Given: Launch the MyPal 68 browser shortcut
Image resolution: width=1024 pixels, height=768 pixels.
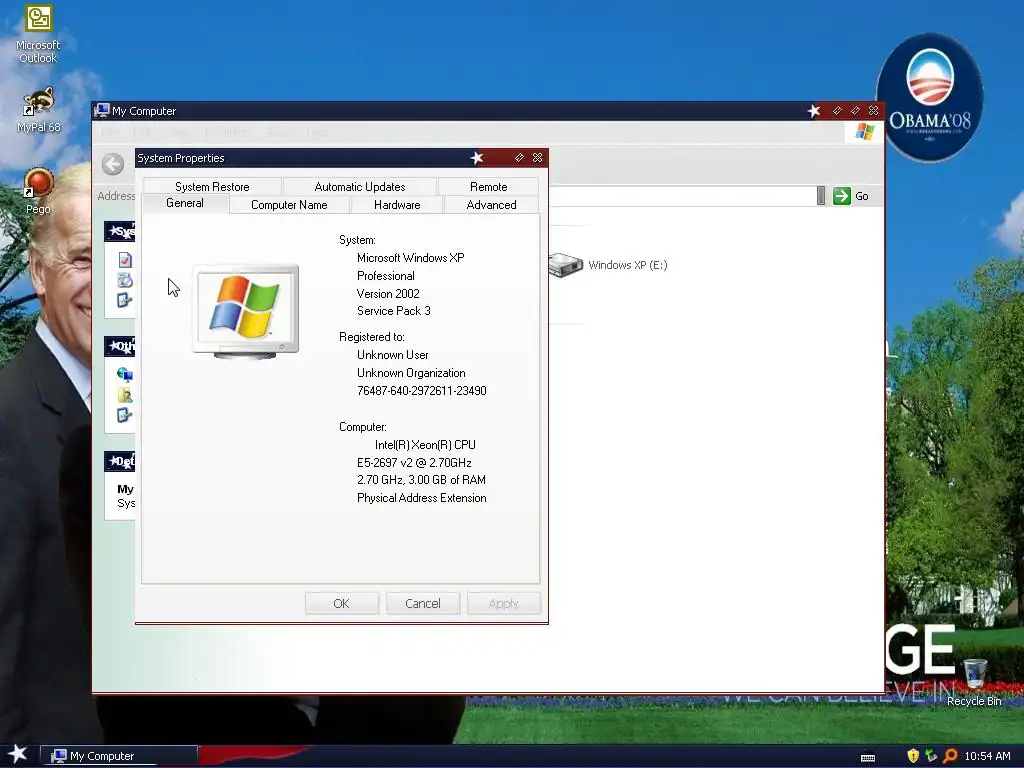Looking at the screenshot, I should (x=38, y=110).
